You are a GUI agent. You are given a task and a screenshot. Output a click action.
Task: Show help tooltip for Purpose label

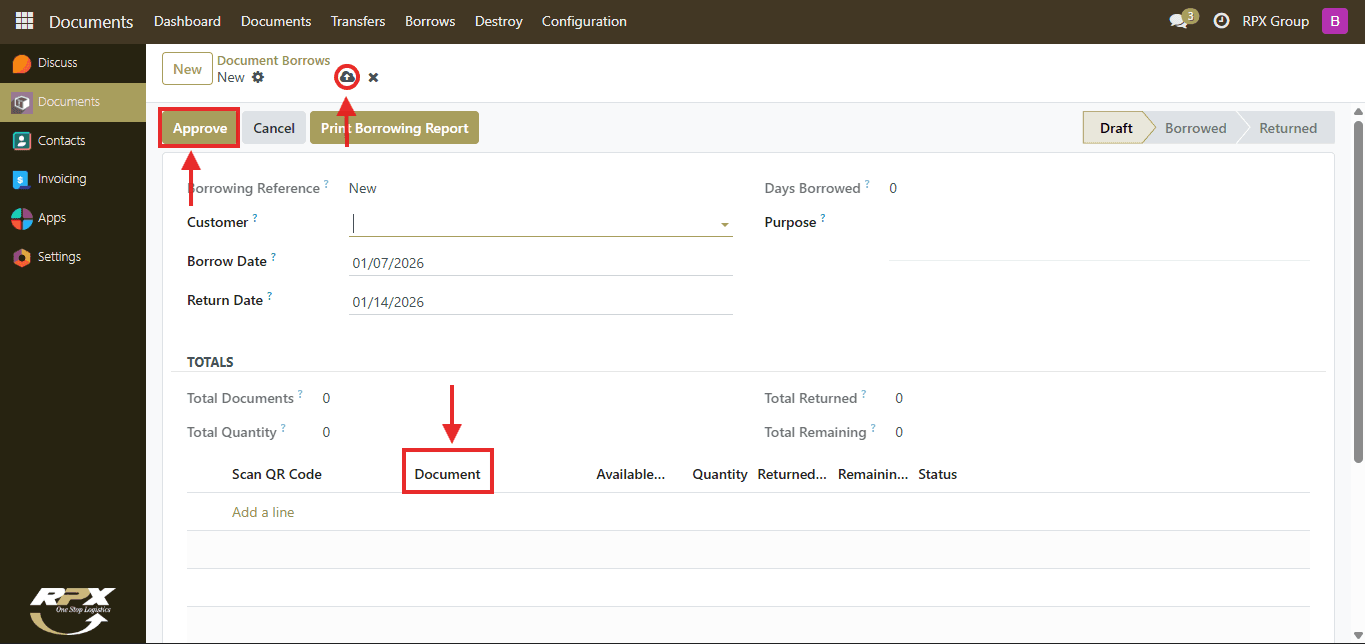(823, 218)
